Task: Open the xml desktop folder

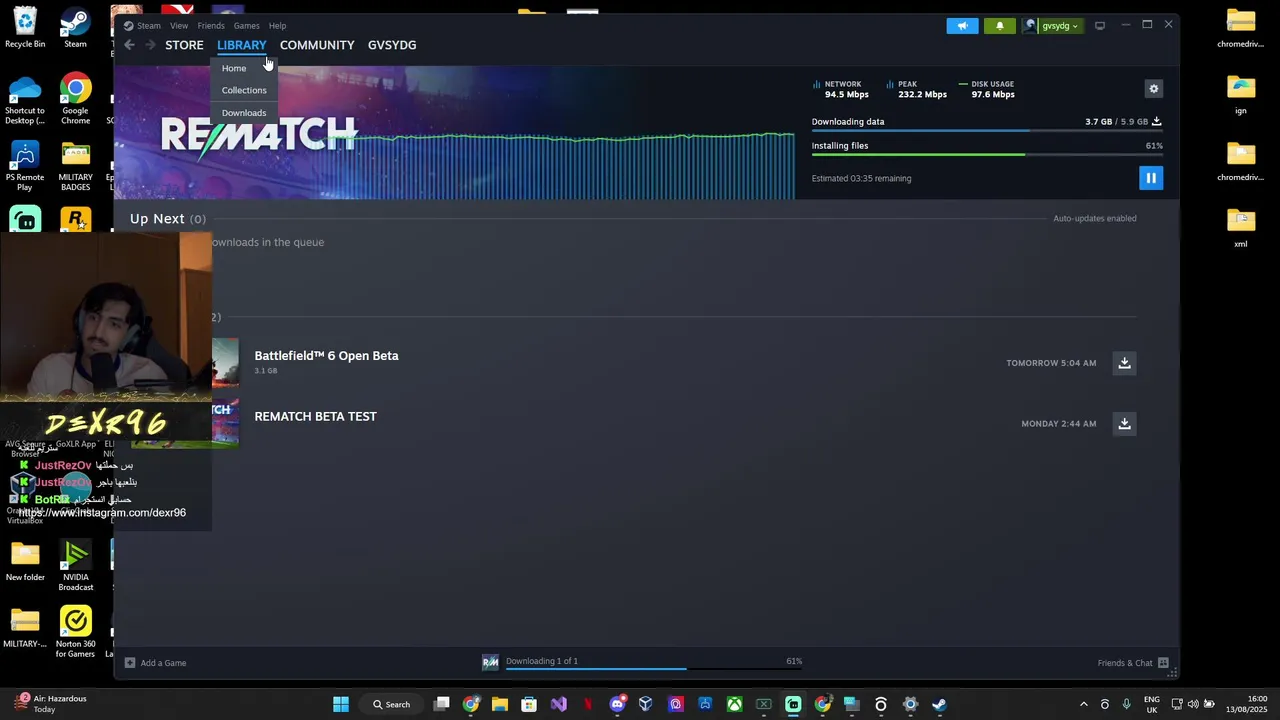Action: coord(1241,229)
